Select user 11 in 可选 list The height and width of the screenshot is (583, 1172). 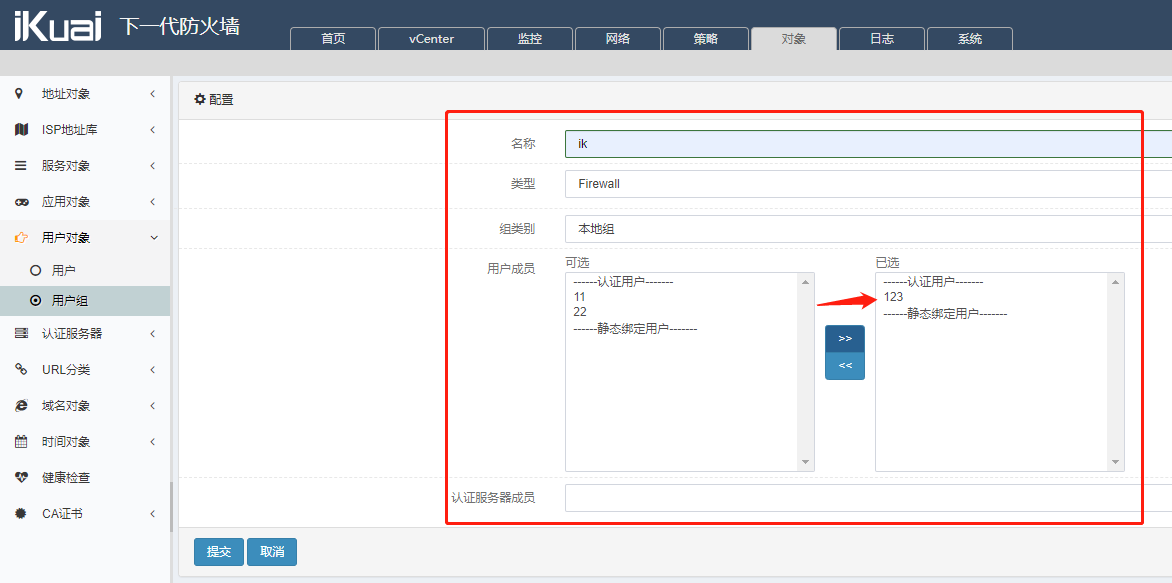[579, 297]
